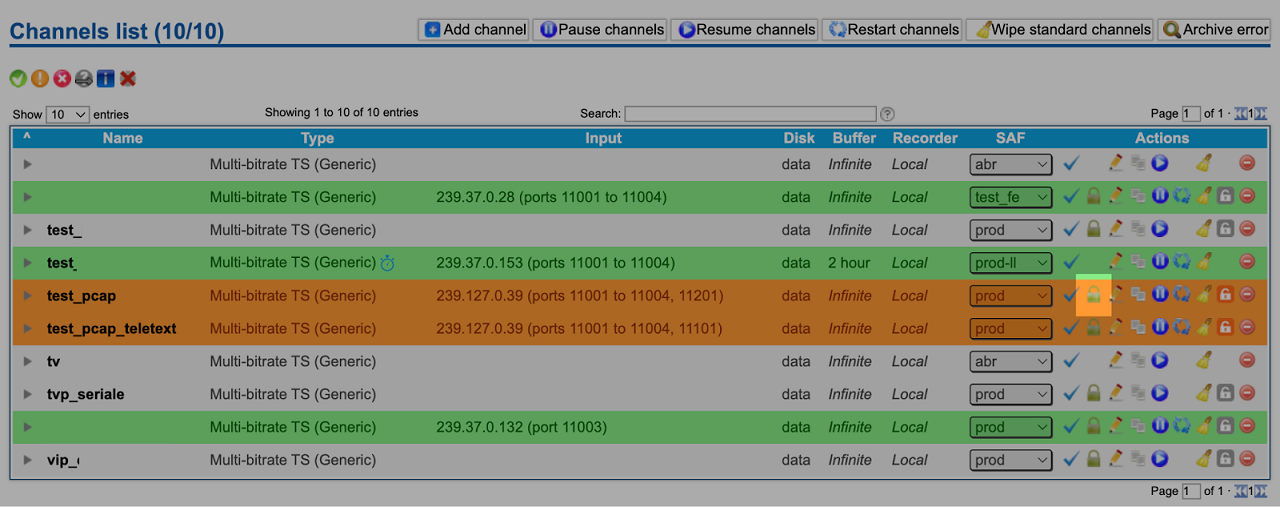Expand the tvp_seriale row details
This screenshot has height=507, width=1280.
pos(28,395)
